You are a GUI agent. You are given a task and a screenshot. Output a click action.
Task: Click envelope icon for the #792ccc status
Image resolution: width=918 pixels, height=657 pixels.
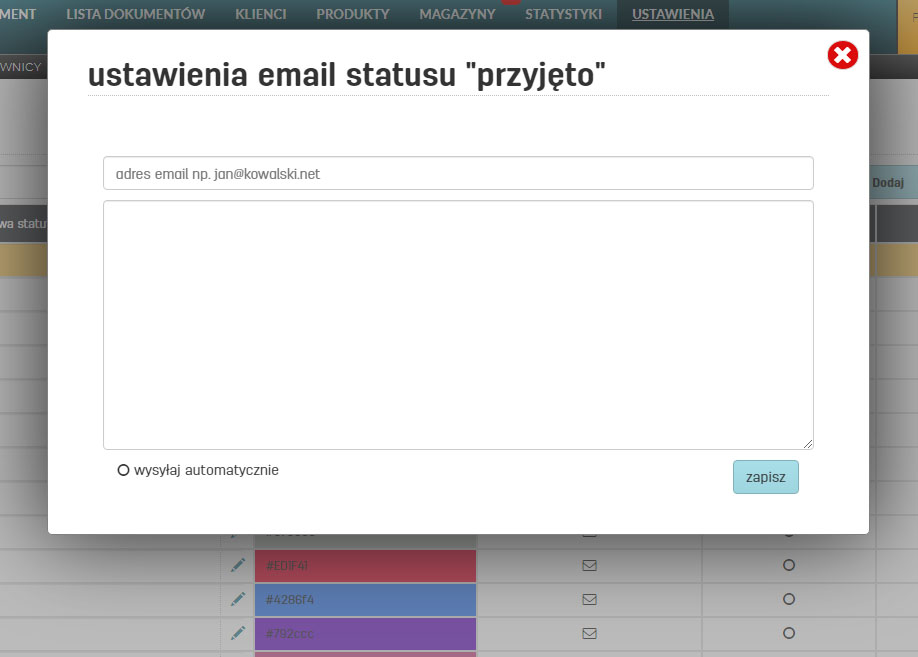pyautogui.click(x=589, y=633)
